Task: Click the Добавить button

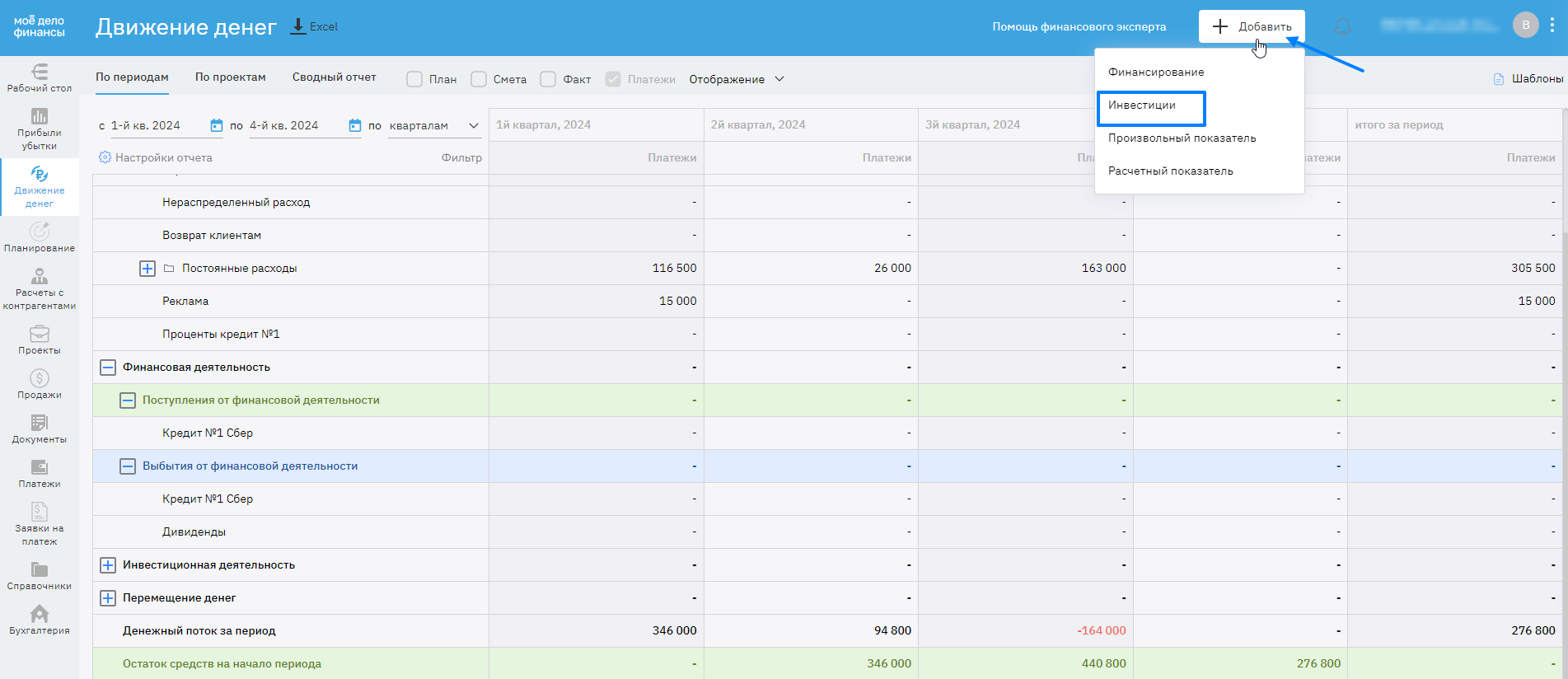Action: tap(1251, 27)
